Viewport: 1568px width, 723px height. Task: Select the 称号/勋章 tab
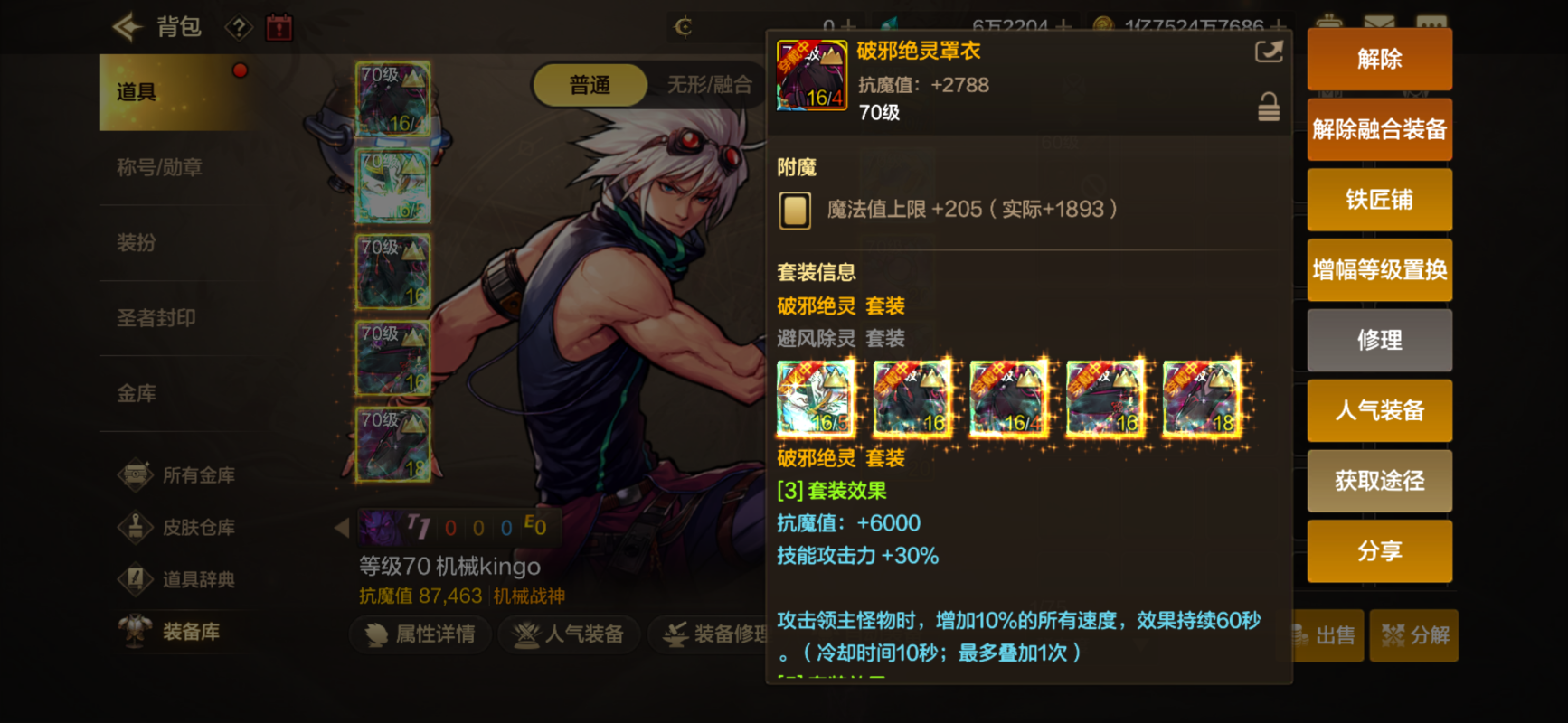click(159, 167)
